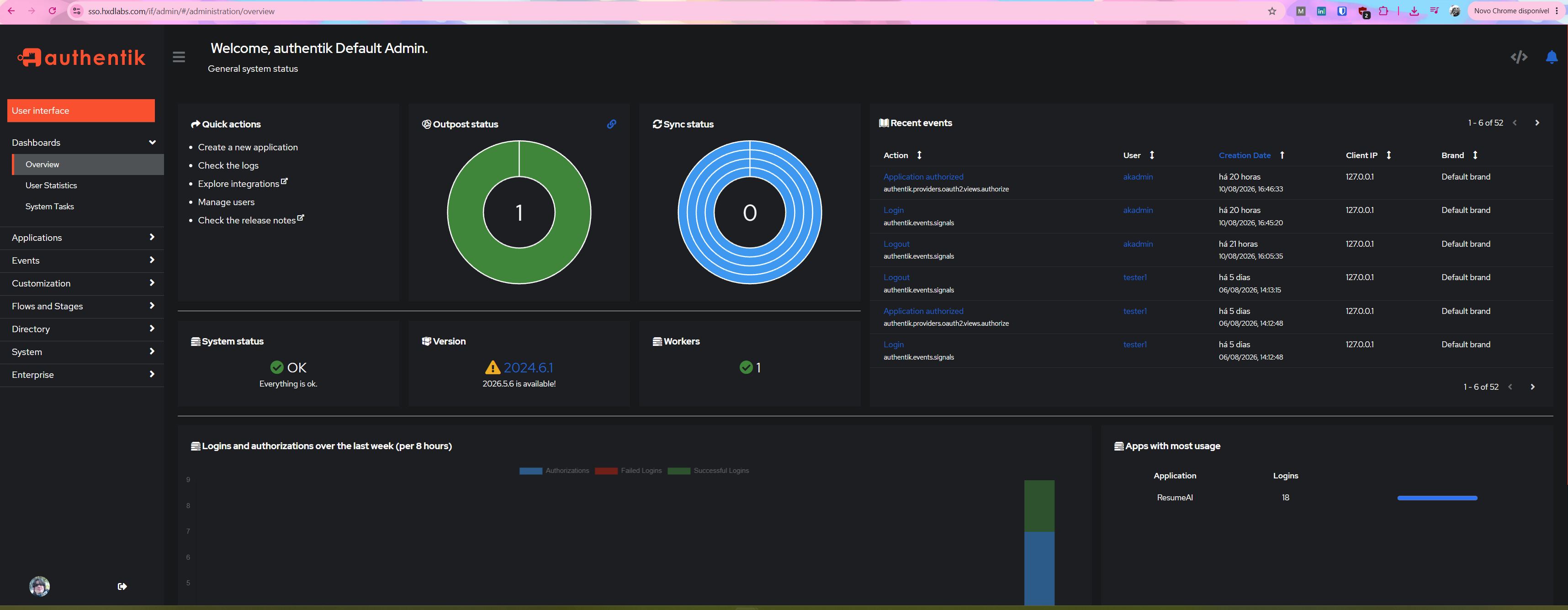Click the authentik logo

tap(82, 57)
